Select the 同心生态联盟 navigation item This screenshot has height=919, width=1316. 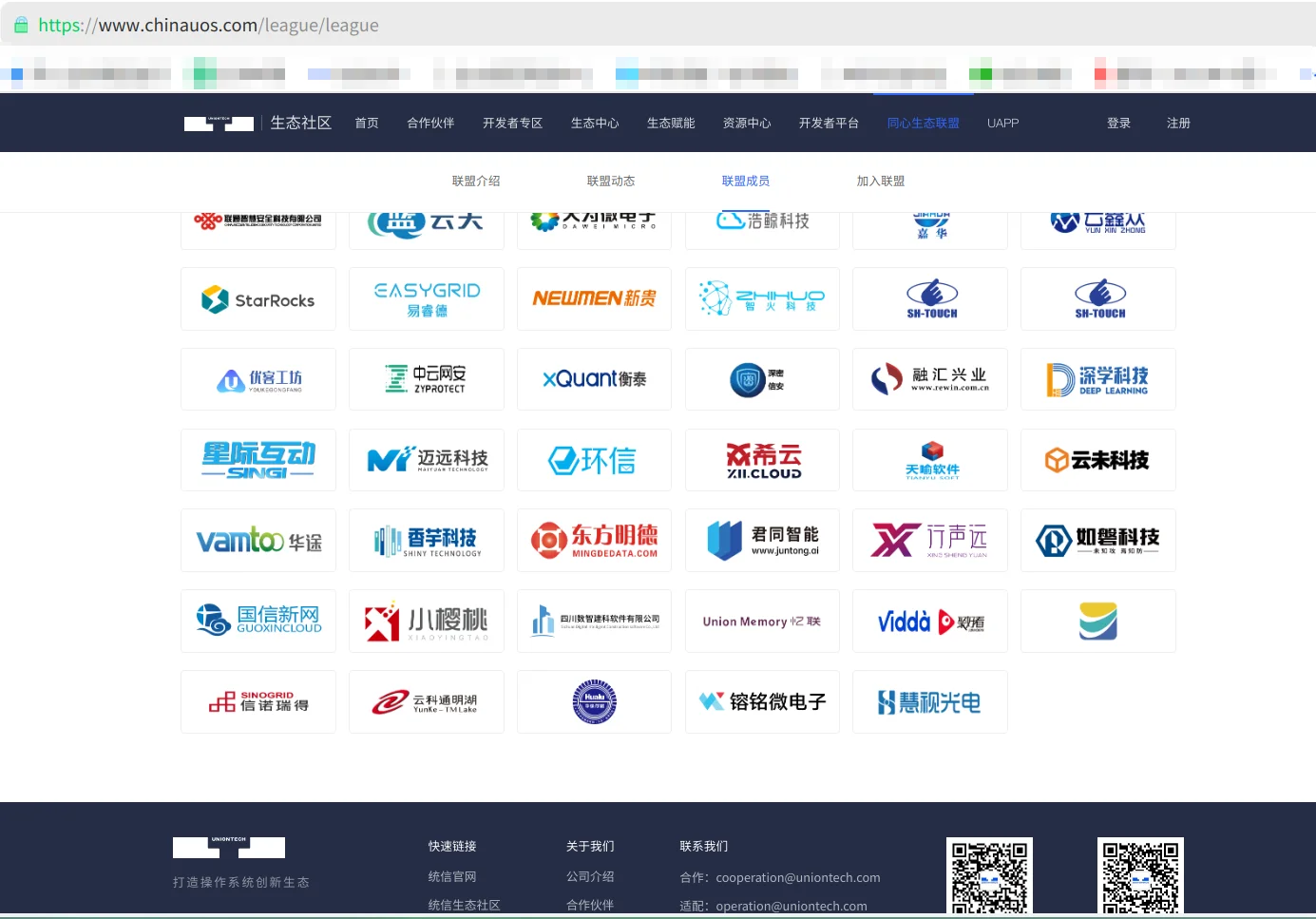[x=923, y=124]
